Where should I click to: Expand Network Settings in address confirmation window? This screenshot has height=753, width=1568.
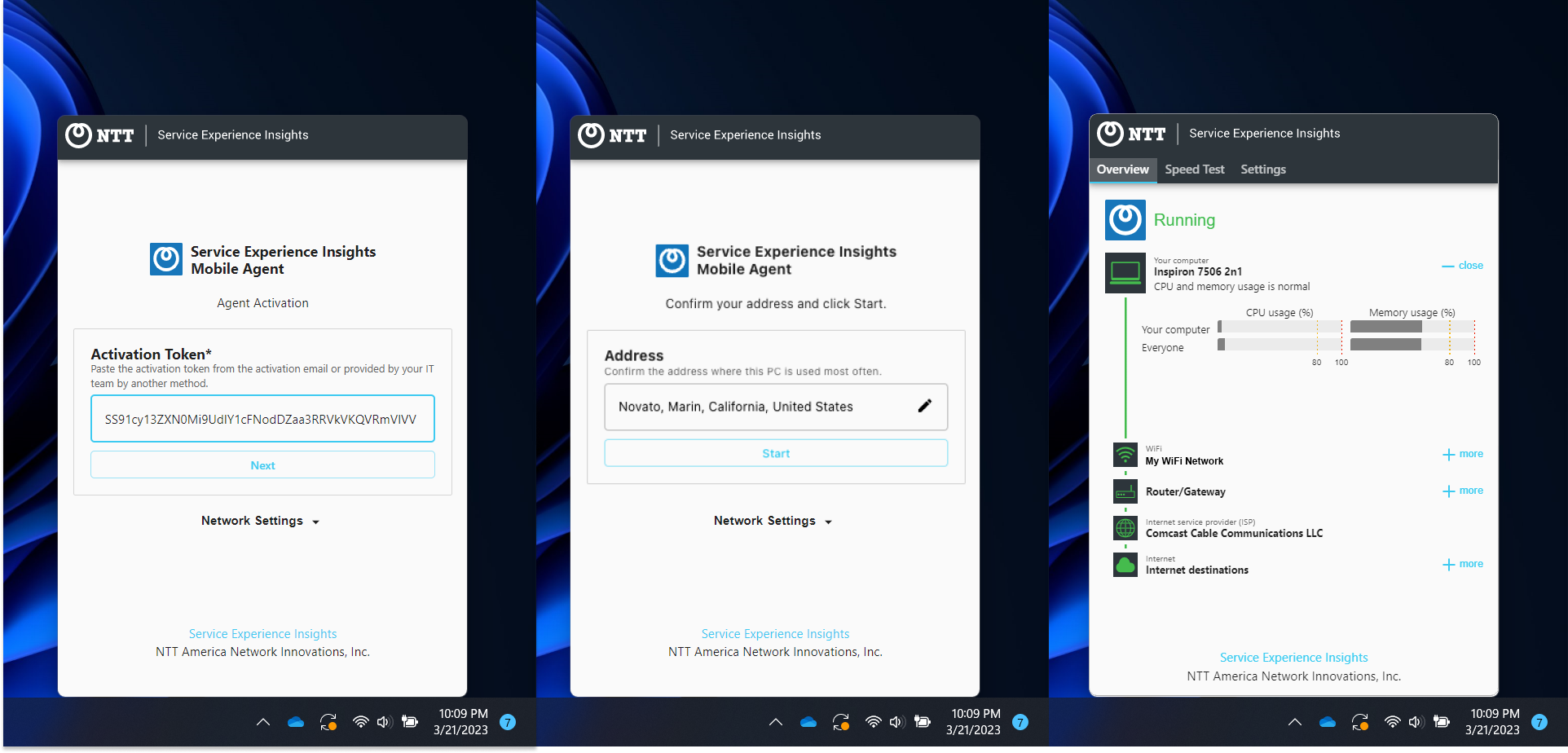pos(773,521)
